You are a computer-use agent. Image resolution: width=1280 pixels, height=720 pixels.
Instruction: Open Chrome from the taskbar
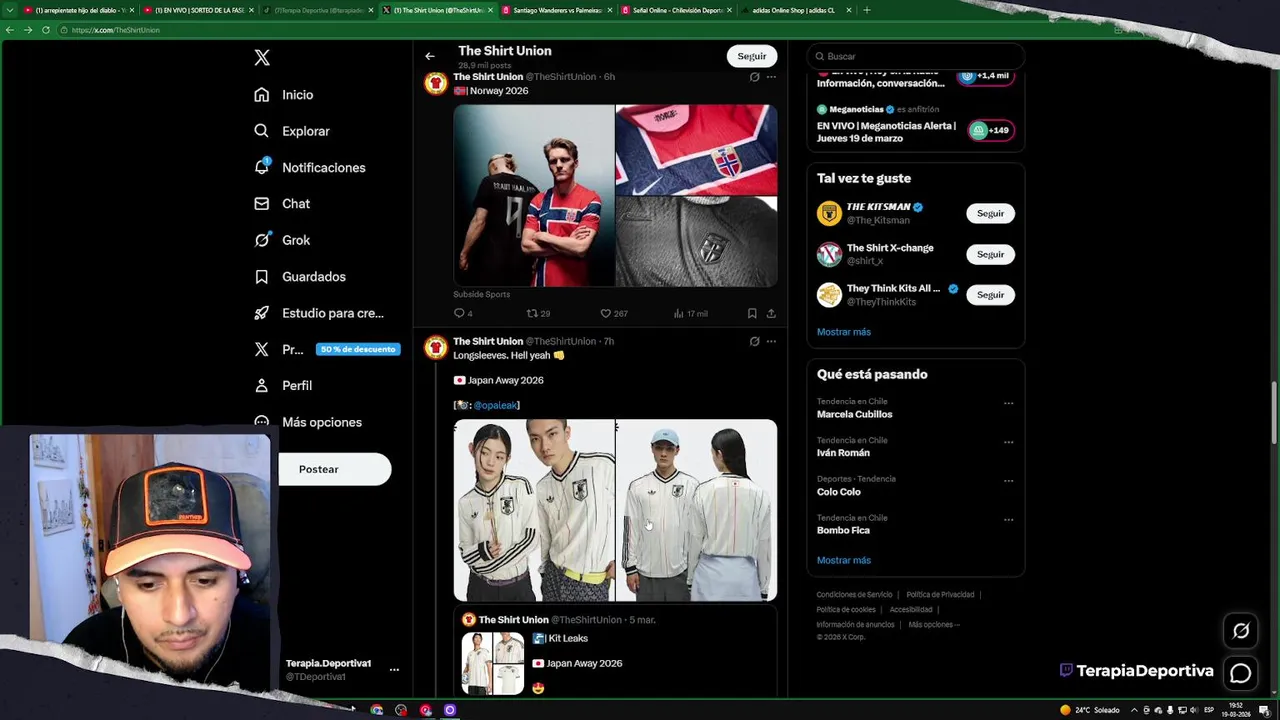point(376,710)
